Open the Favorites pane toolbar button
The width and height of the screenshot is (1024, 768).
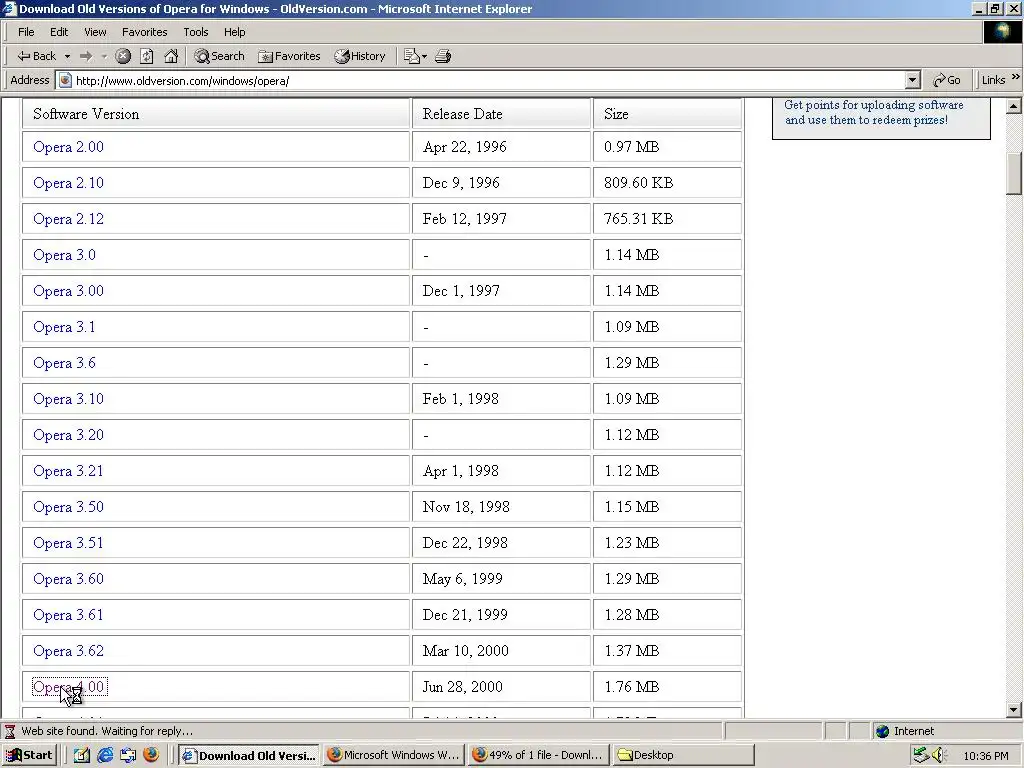(x=289, y=56)
